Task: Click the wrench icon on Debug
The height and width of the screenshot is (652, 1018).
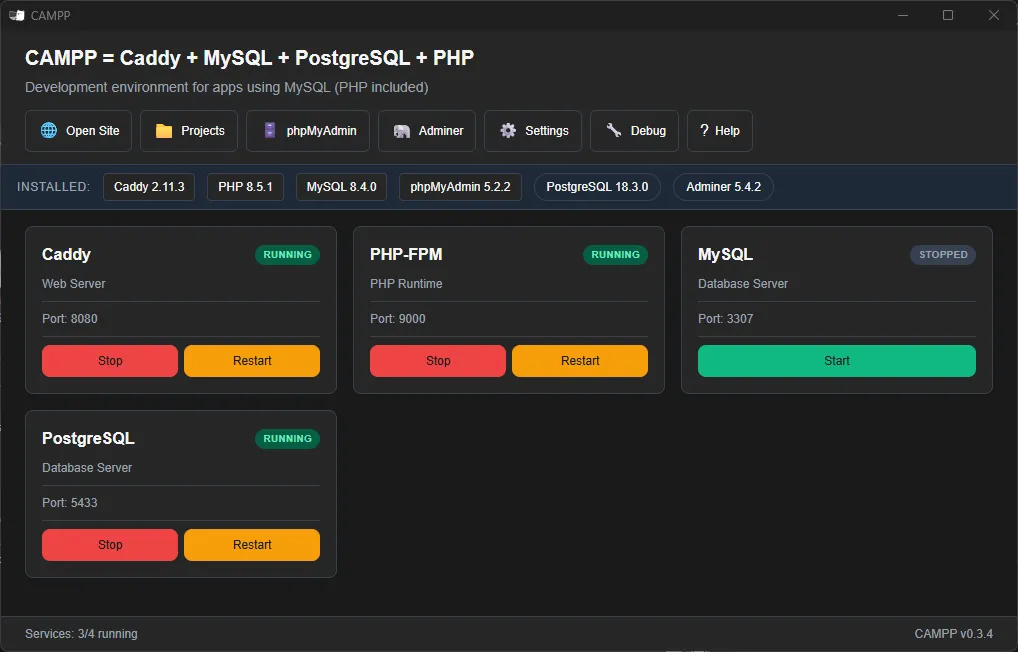Action: pos(614,131)
